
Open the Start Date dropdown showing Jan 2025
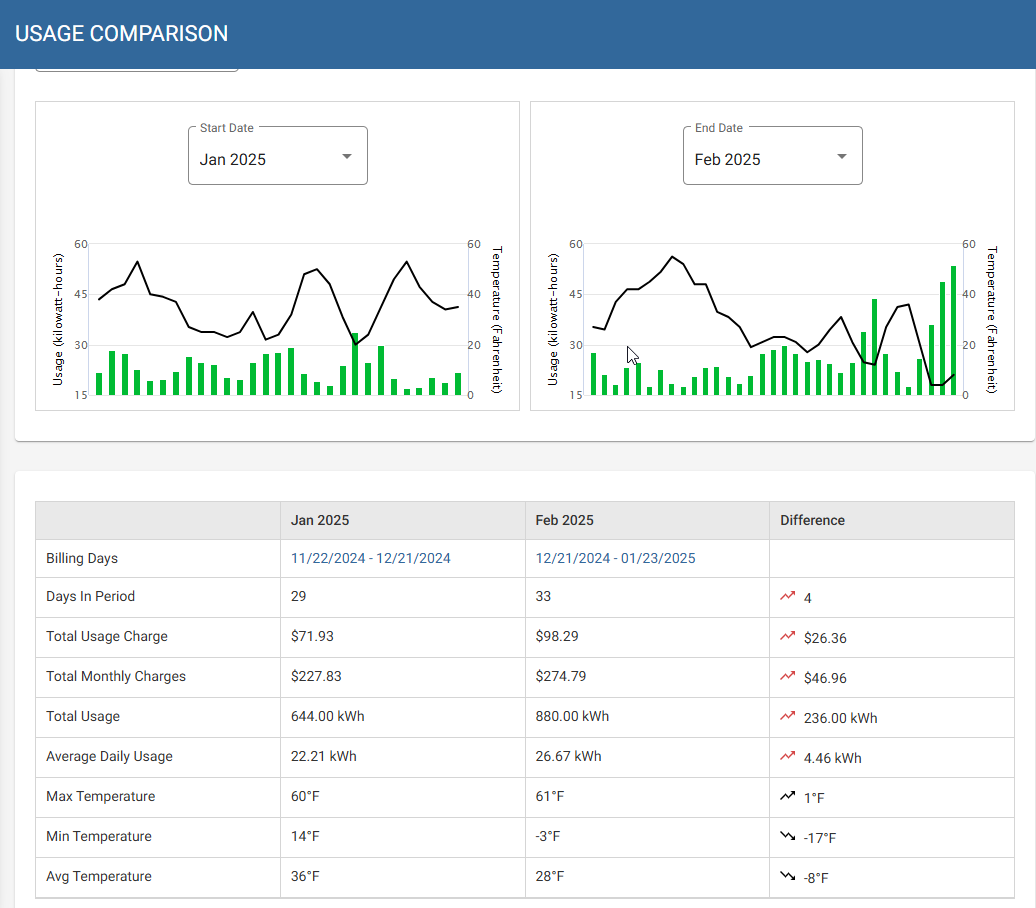tap(277, 156)
